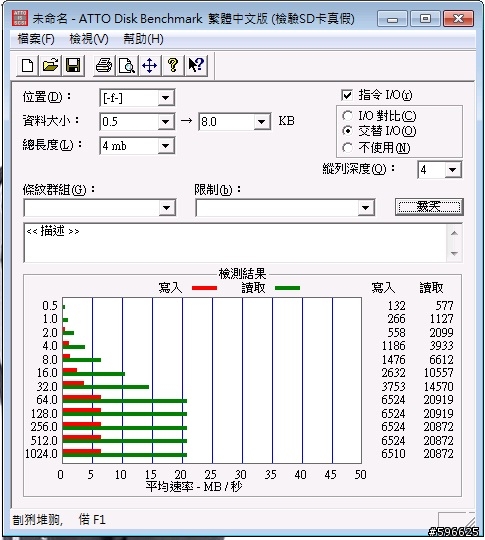Open print preview magnifier icon

click(126, 65)
